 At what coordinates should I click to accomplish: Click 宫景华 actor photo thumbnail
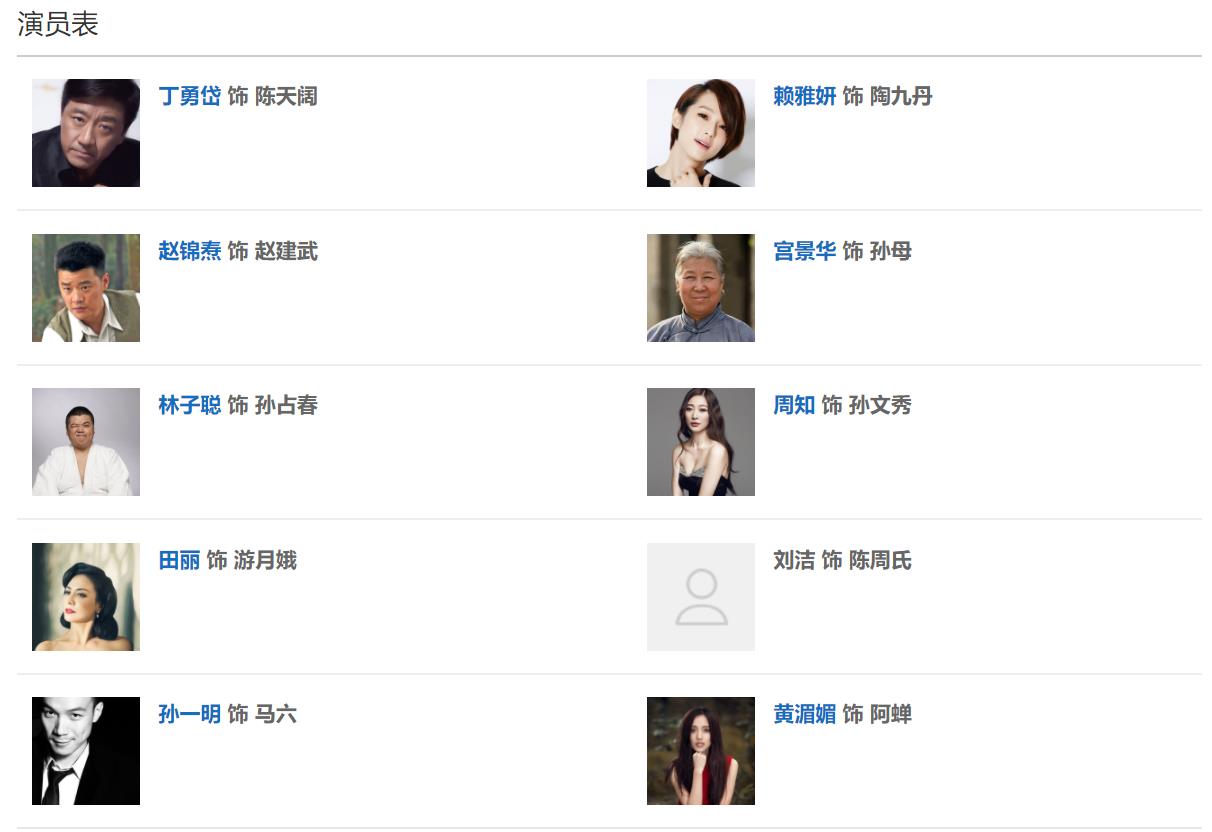click(700, 288)
